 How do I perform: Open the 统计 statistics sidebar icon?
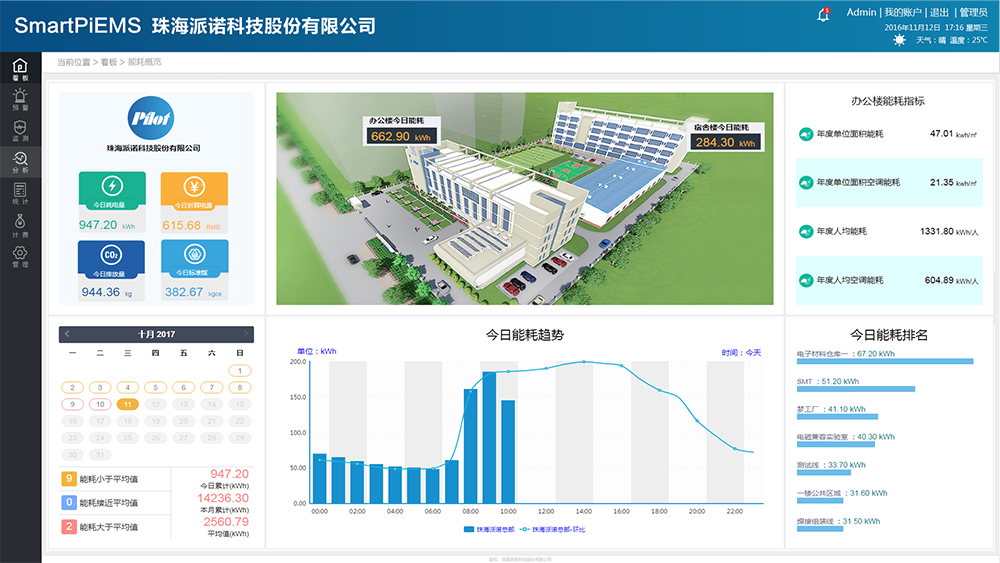click(20, 193)
